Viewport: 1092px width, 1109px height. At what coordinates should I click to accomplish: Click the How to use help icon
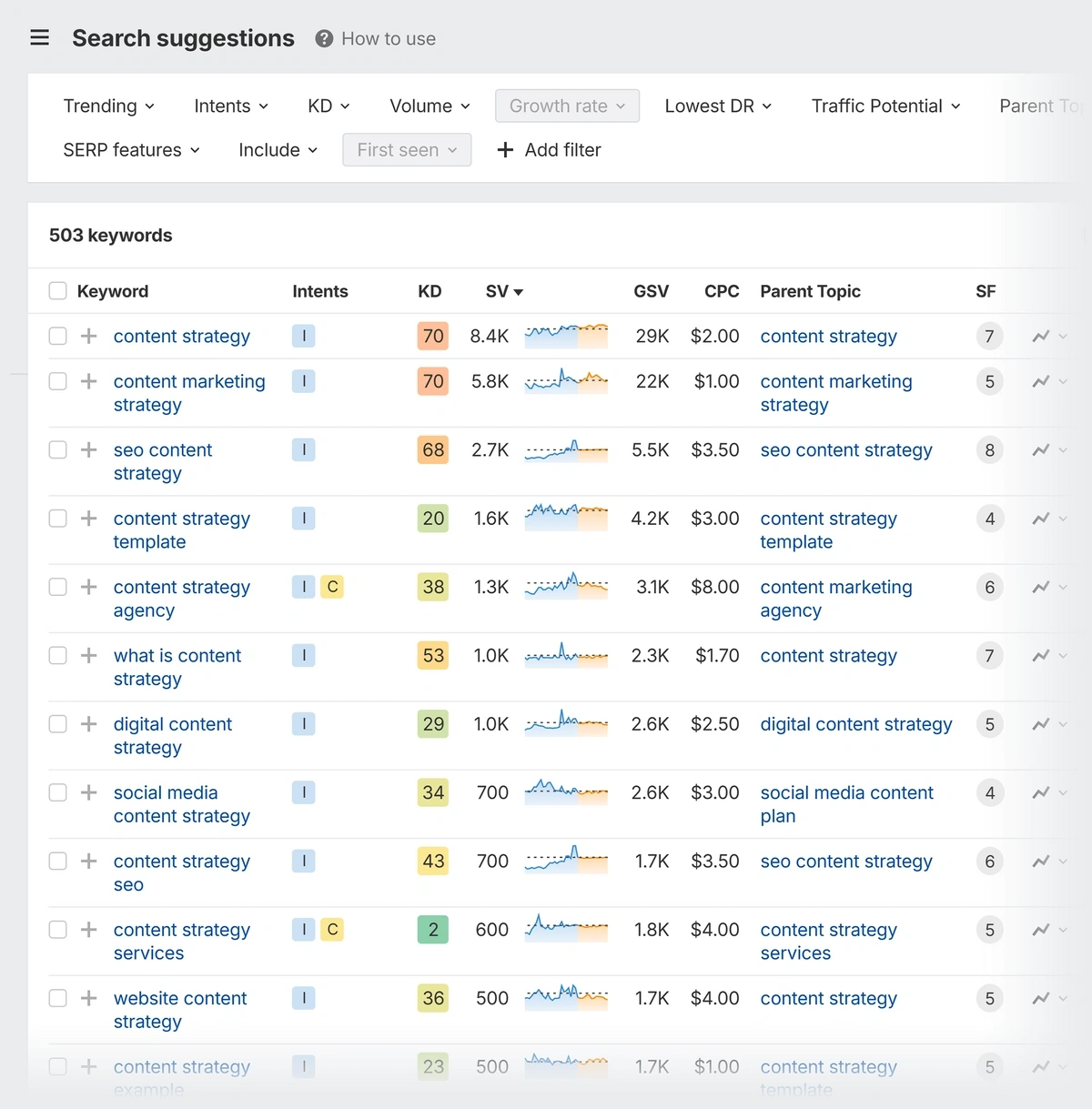[324, 38]
